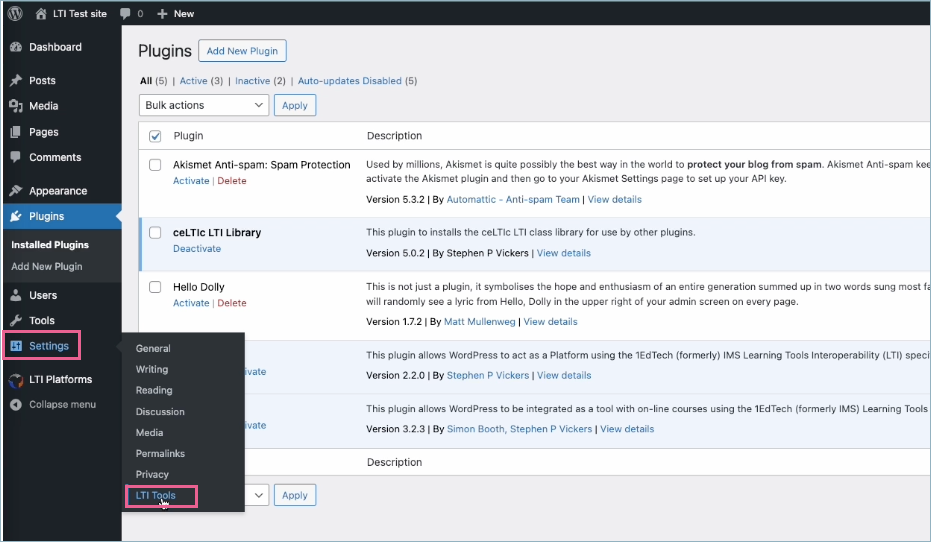Click the Add New Plugin button
Image resolution: width=931 pixels, height=542 pixels.
242,51
